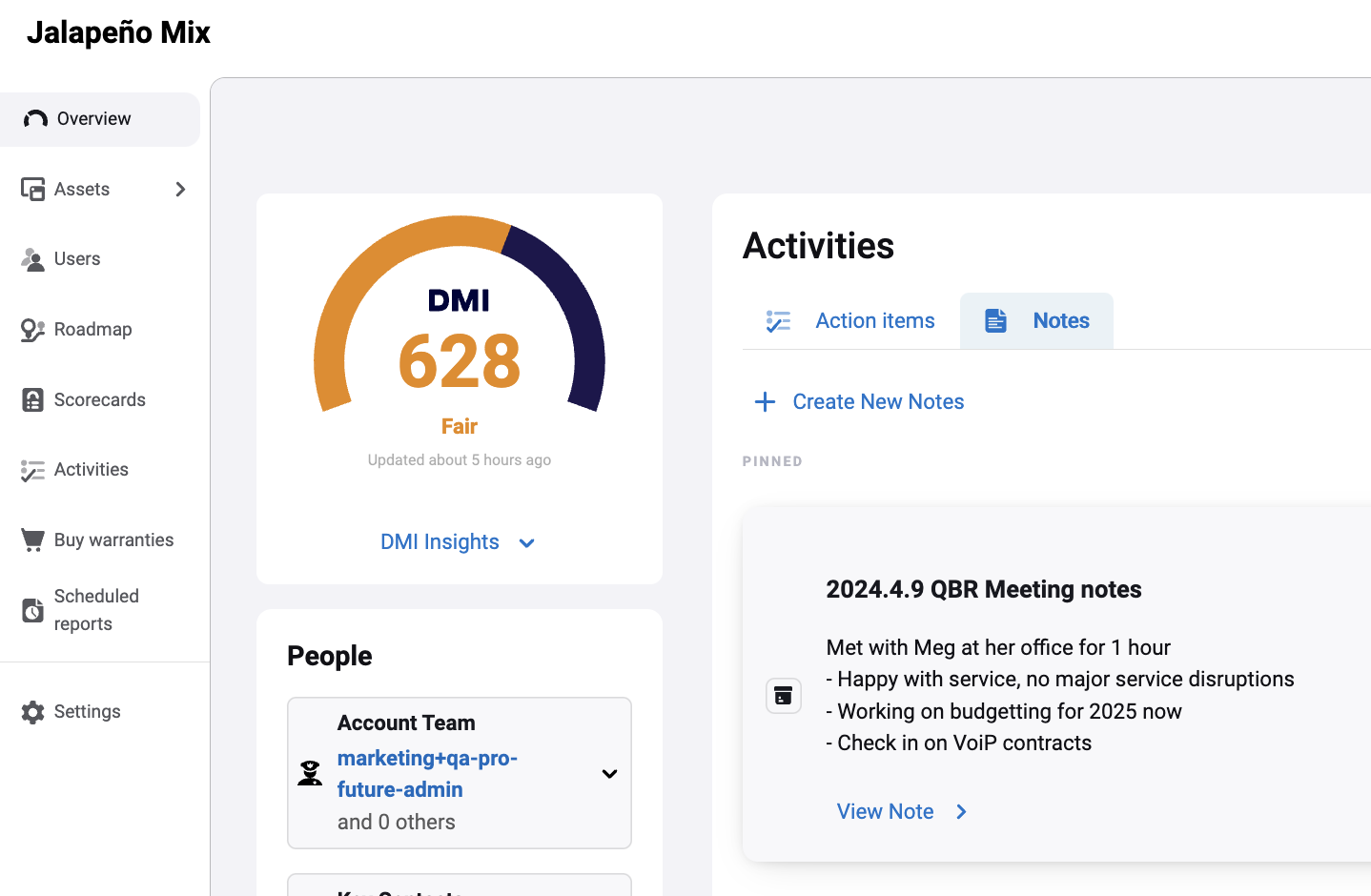Click the 628 DMI score value
This screenshot has height=896, width=1371.
point(460,362)
